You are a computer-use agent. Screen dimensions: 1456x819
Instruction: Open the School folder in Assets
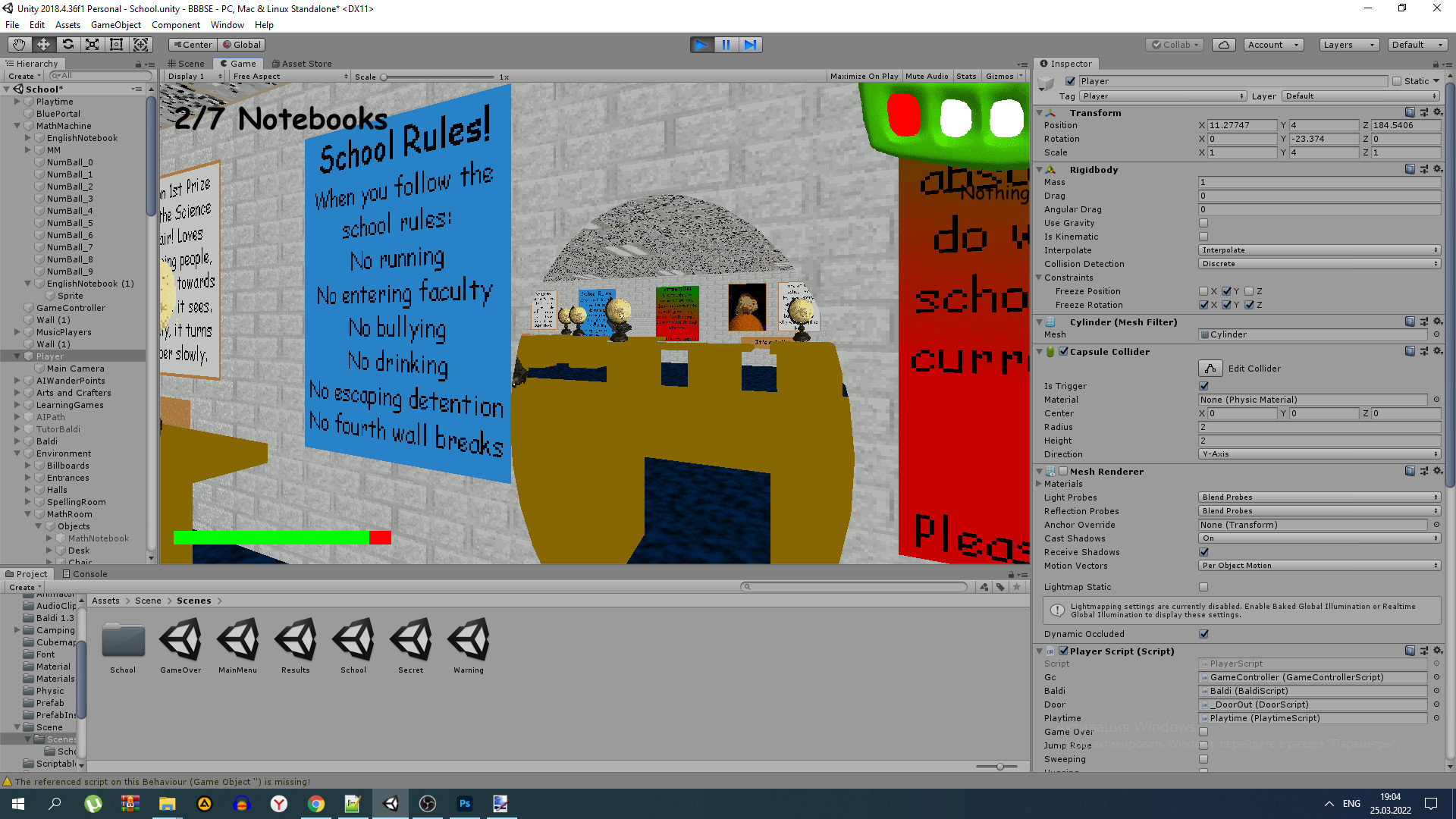coord(123,646)
